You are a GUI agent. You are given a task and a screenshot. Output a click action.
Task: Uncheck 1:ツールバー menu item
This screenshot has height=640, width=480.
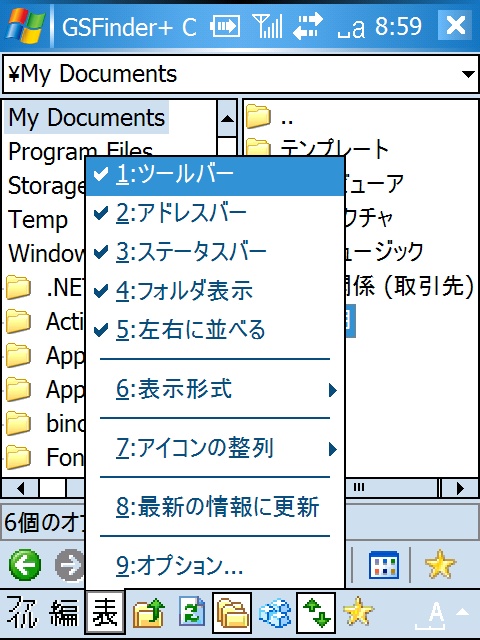215,175
